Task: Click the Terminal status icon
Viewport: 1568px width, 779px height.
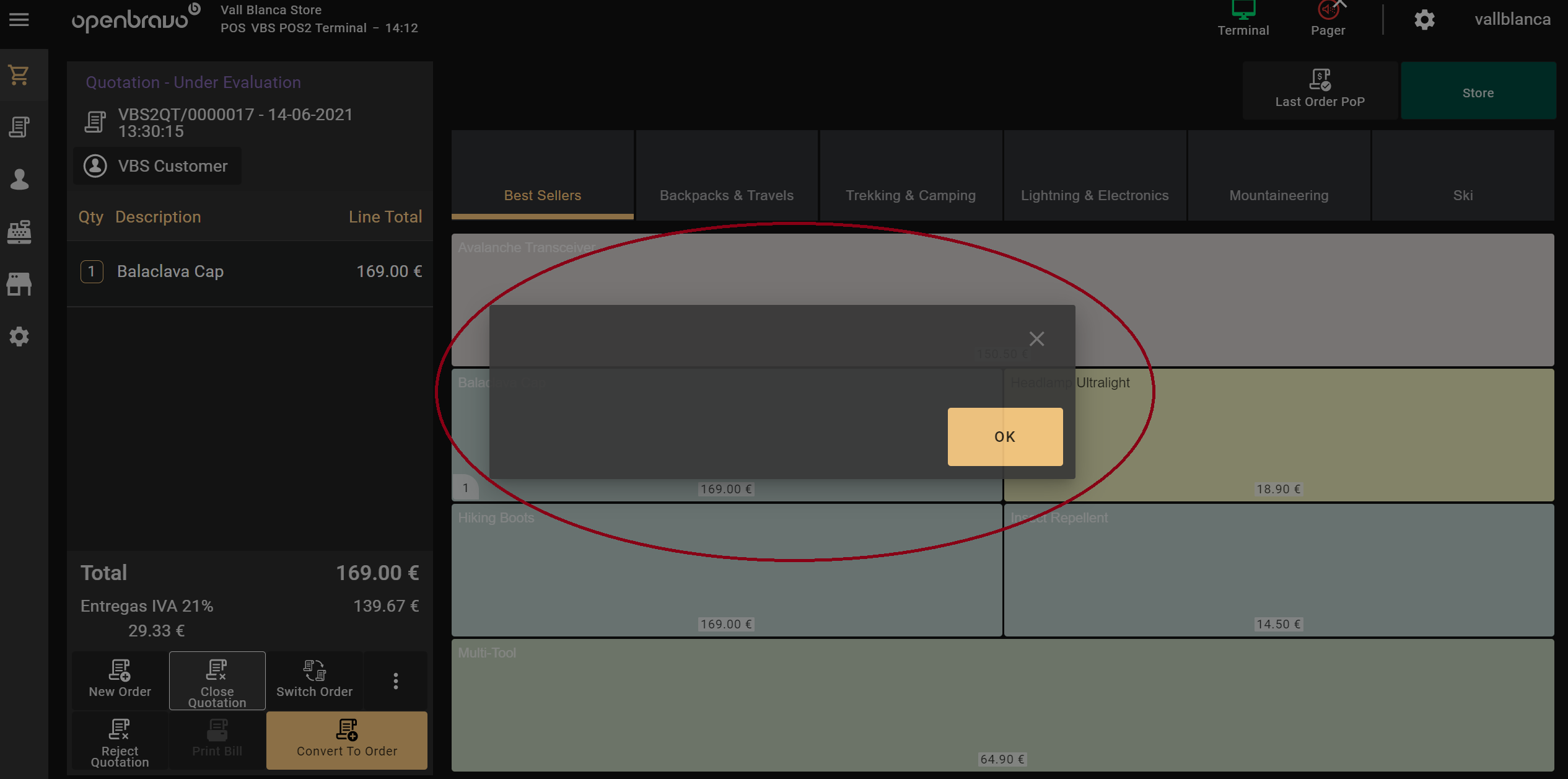Action: pos(1243,19)
